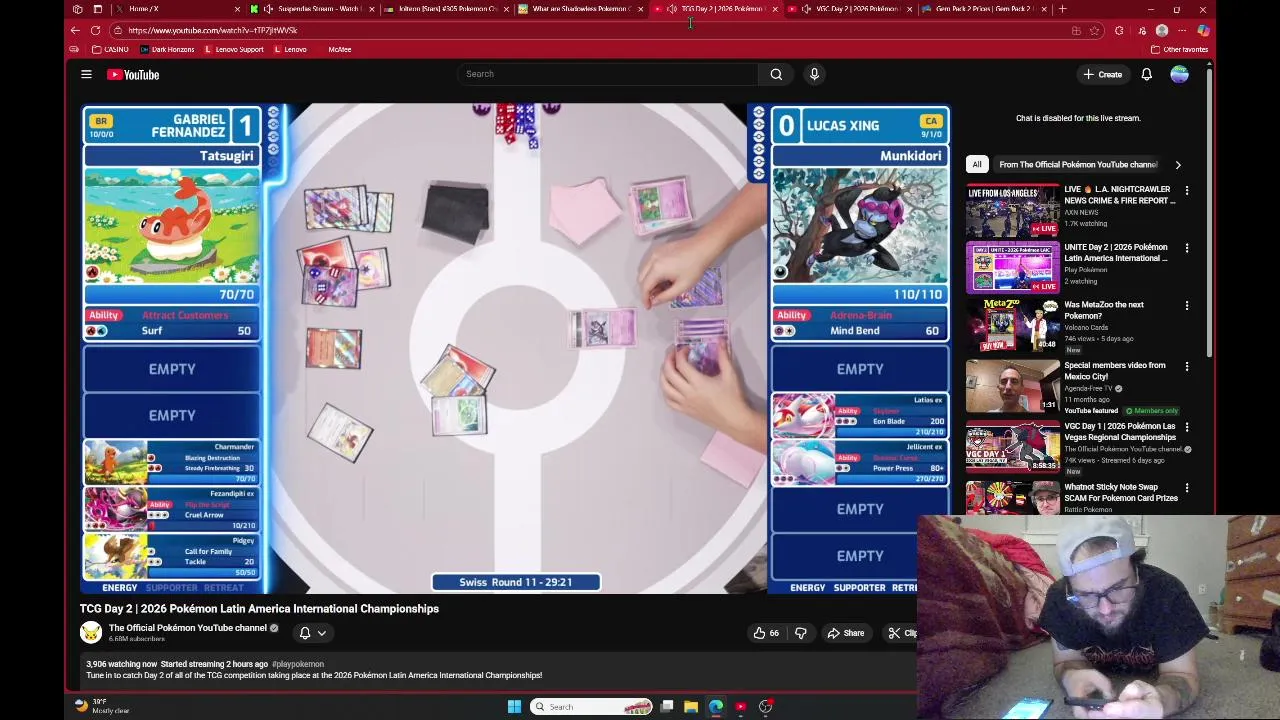
Task: Open Whatnot Sticky Note Swap video thumbnail
Action: click(1012, 498)
